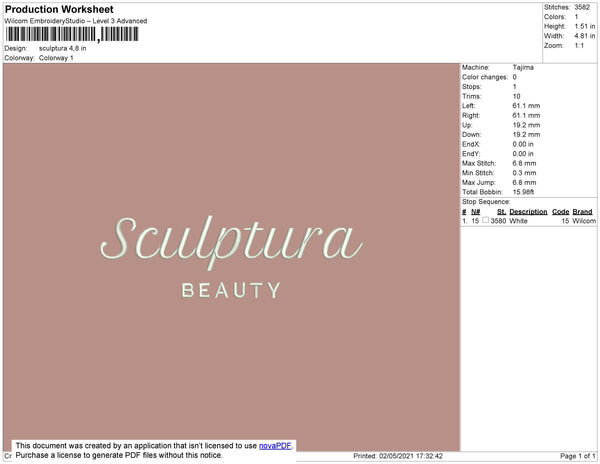Click the Colorway 1 label
Screen dimensions: 600x464
click(x=56, y=58)
